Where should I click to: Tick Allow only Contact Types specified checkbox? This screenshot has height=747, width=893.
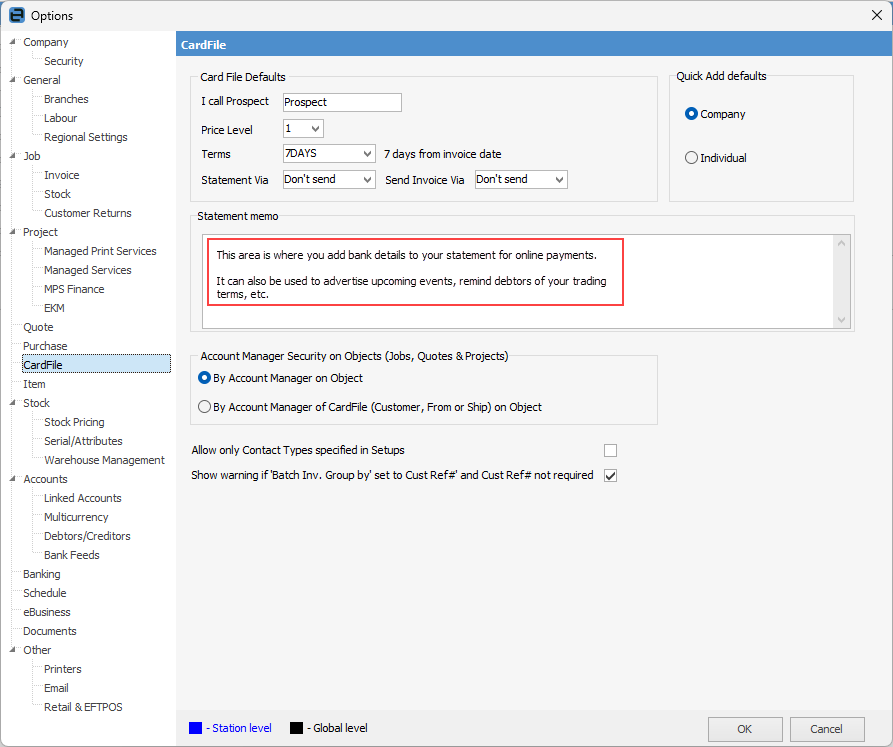tap(611, 450)
